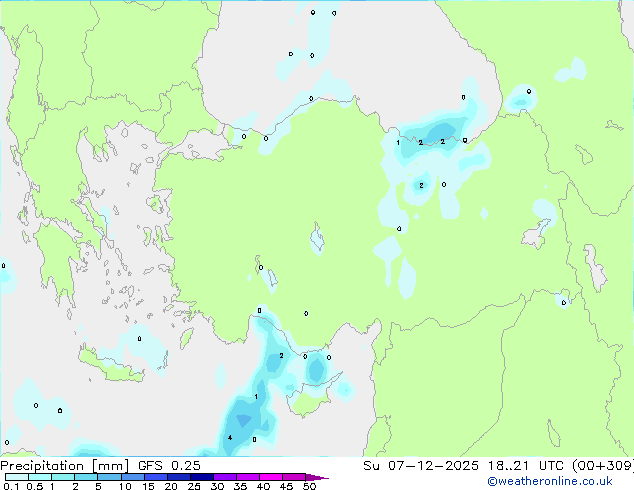Click the legend value '15'
634x490 pixels.
[148, 486]
